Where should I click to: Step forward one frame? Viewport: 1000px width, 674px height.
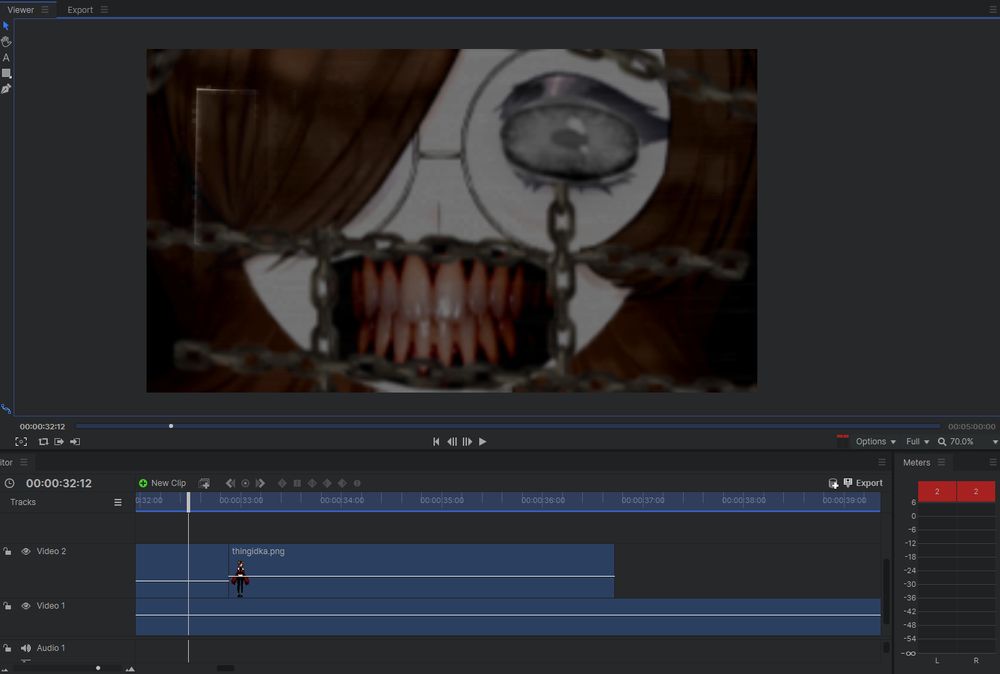[x=467, y=441]
